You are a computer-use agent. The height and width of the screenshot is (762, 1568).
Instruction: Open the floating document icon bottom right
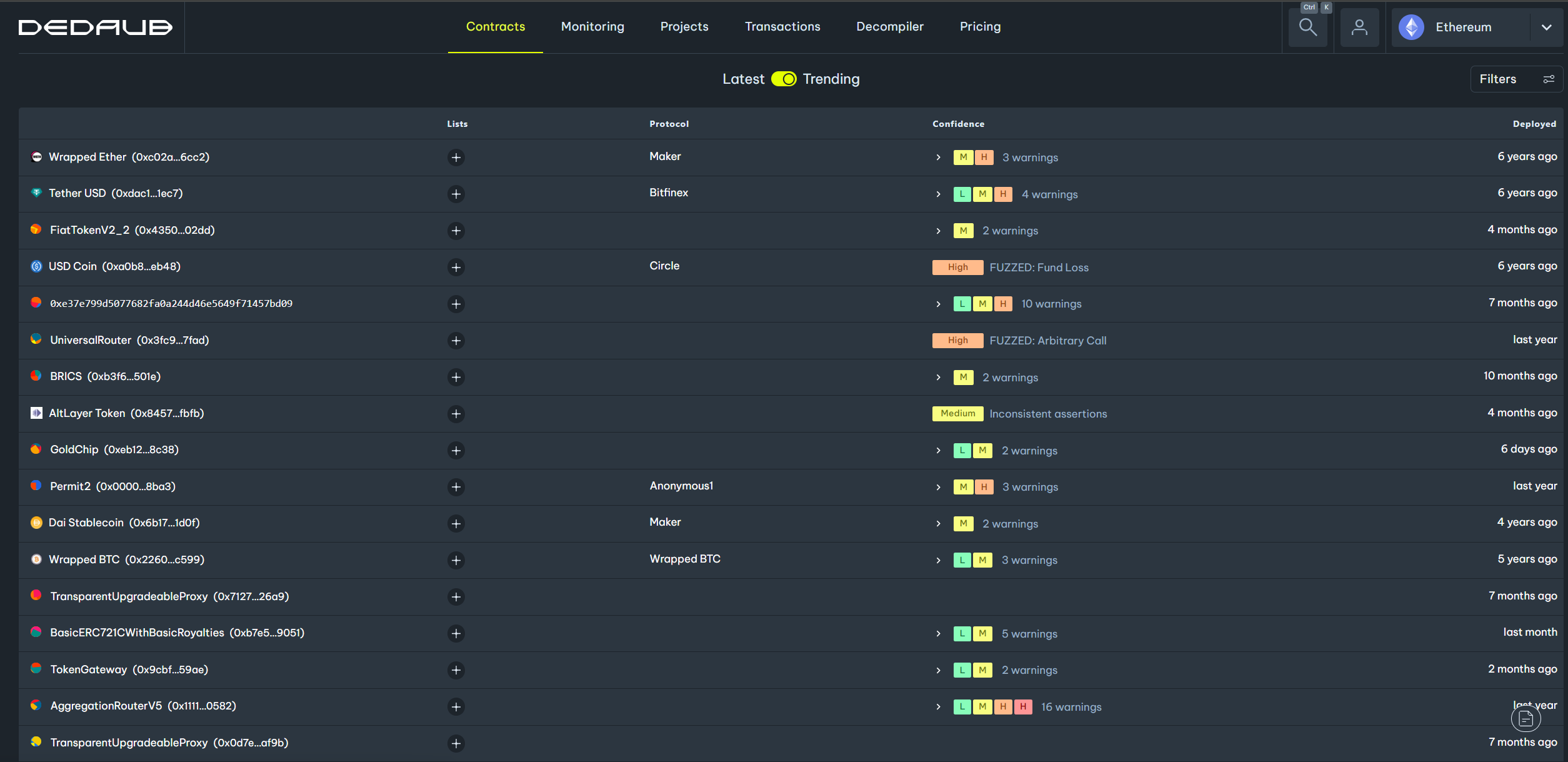[1526, 719]
